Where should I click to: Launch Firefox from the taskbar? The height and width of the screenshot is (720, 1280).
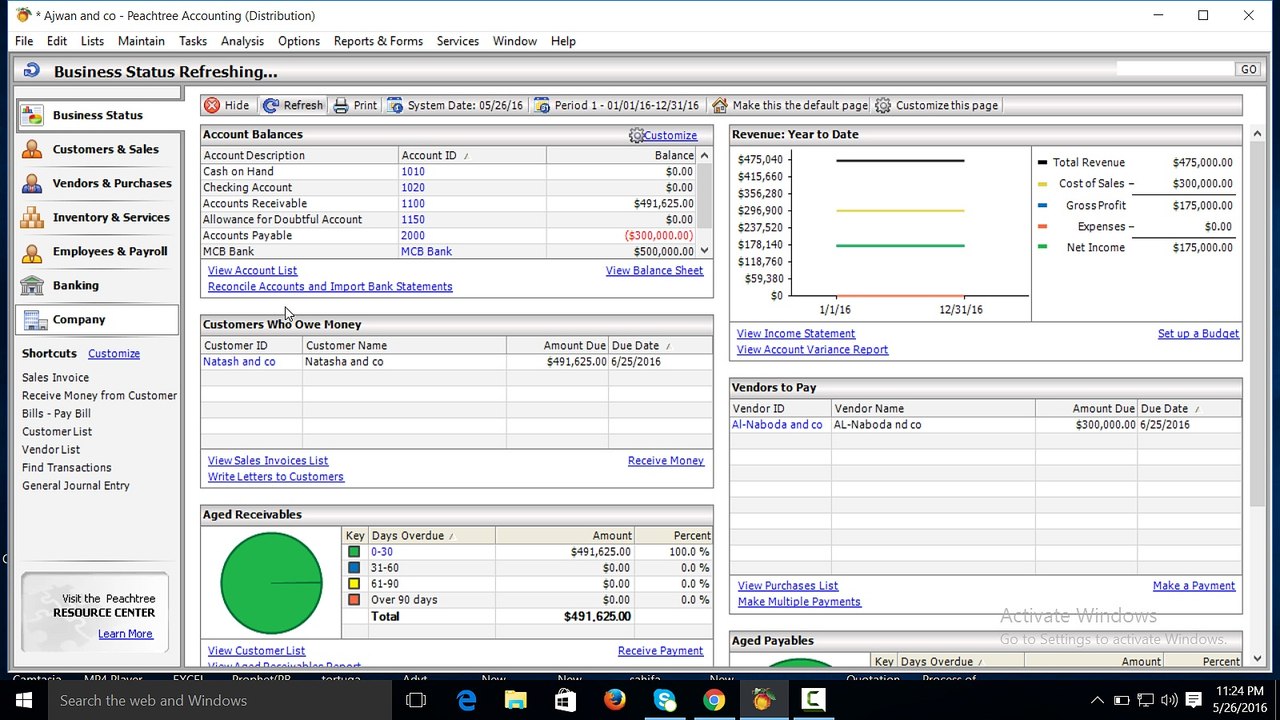pos(615,700)
